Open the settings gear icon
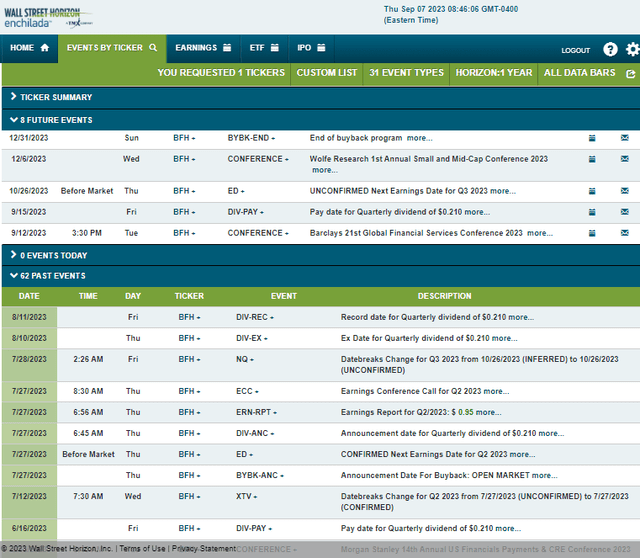Viewport: 640px width, 558px height. tap(633, 49)
